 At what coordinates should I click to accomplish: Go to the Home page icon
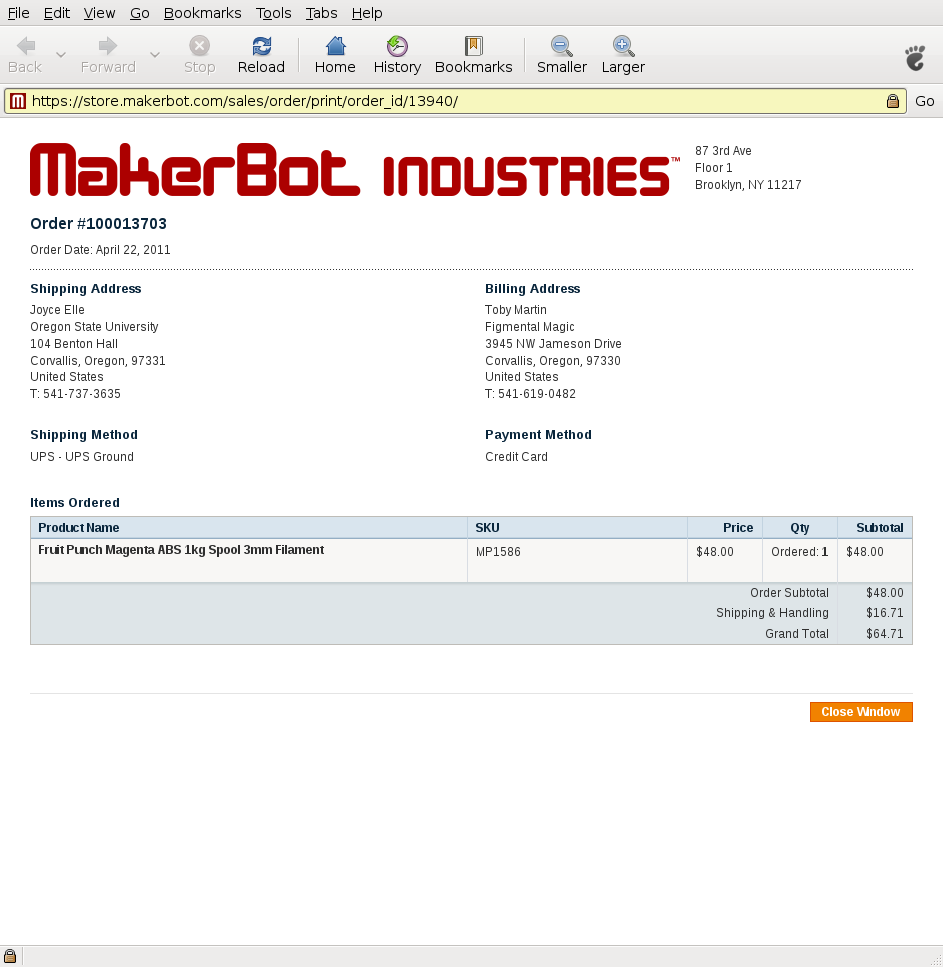coord(336,46)
